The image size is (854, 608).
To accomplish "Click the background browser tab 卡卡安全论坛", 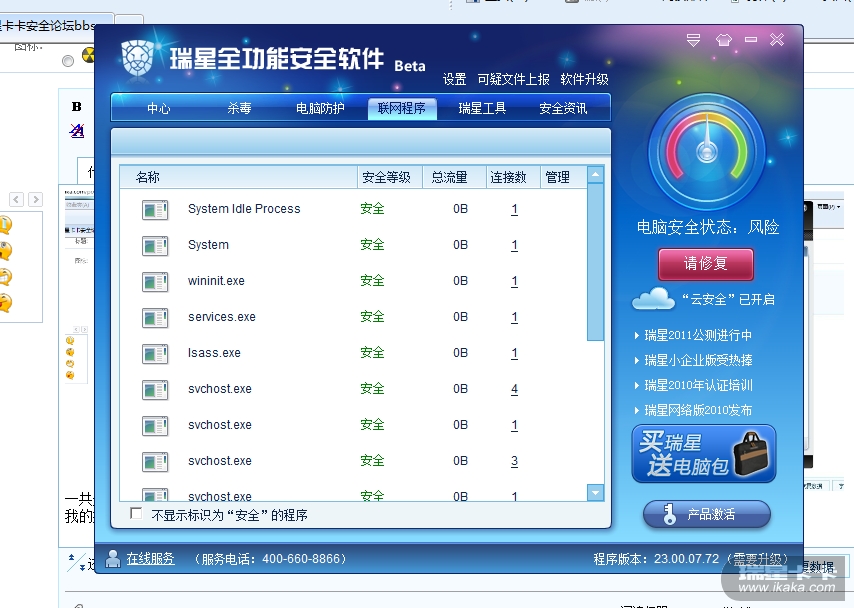I will pos(48,25).
